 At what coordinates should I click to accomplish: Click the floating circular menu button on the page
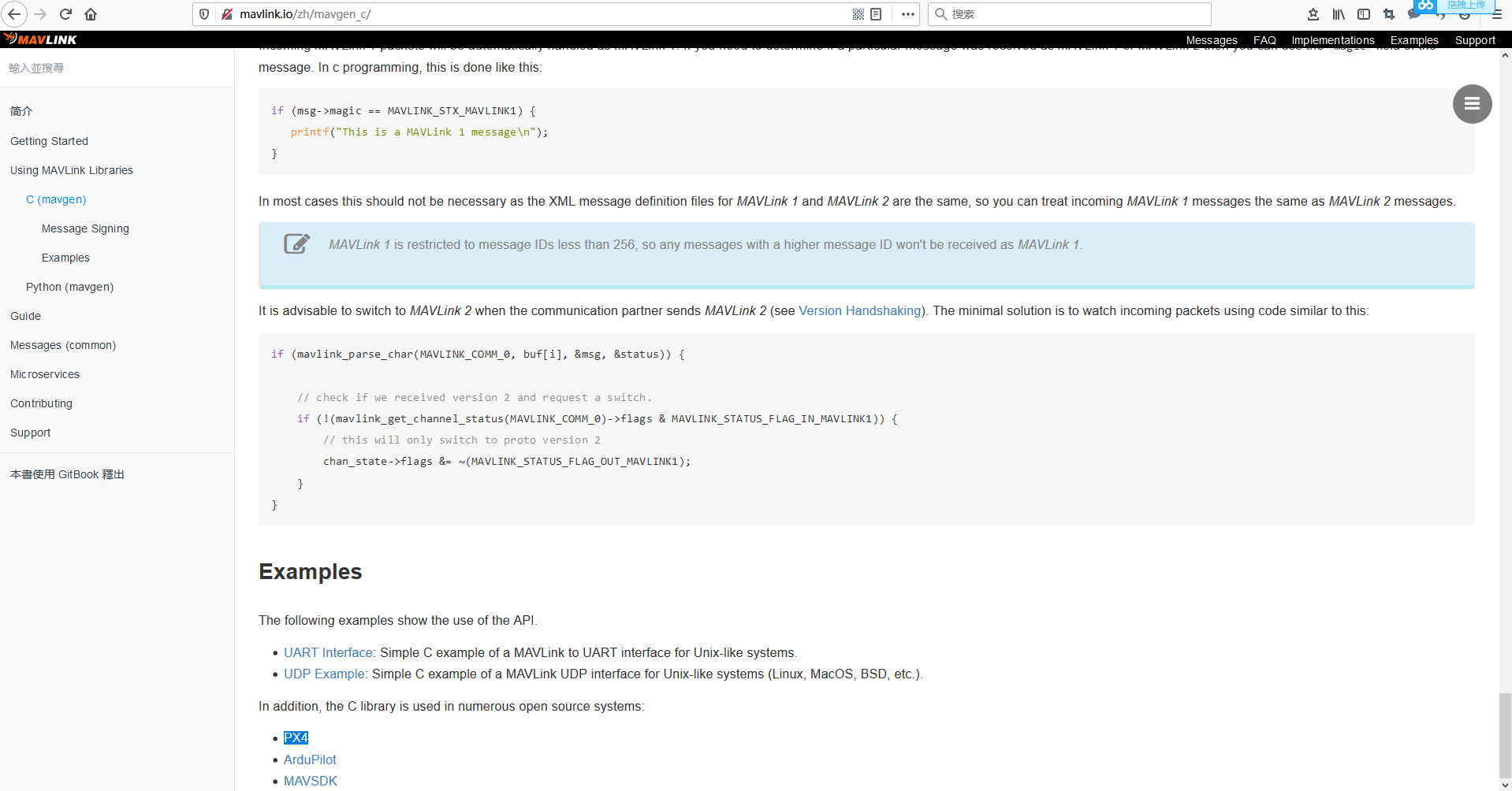click(1471, 103)
